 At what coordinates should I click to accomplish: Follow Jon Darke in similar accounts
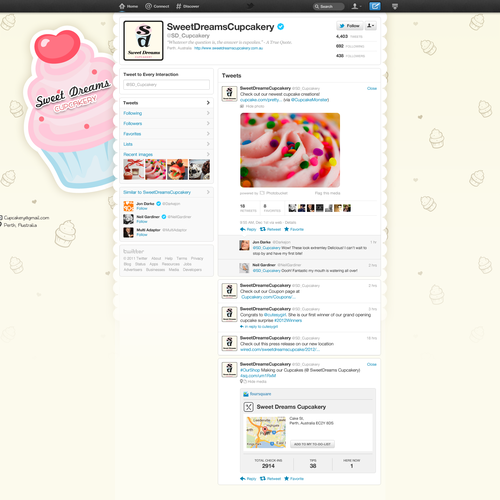click(142, 208)
